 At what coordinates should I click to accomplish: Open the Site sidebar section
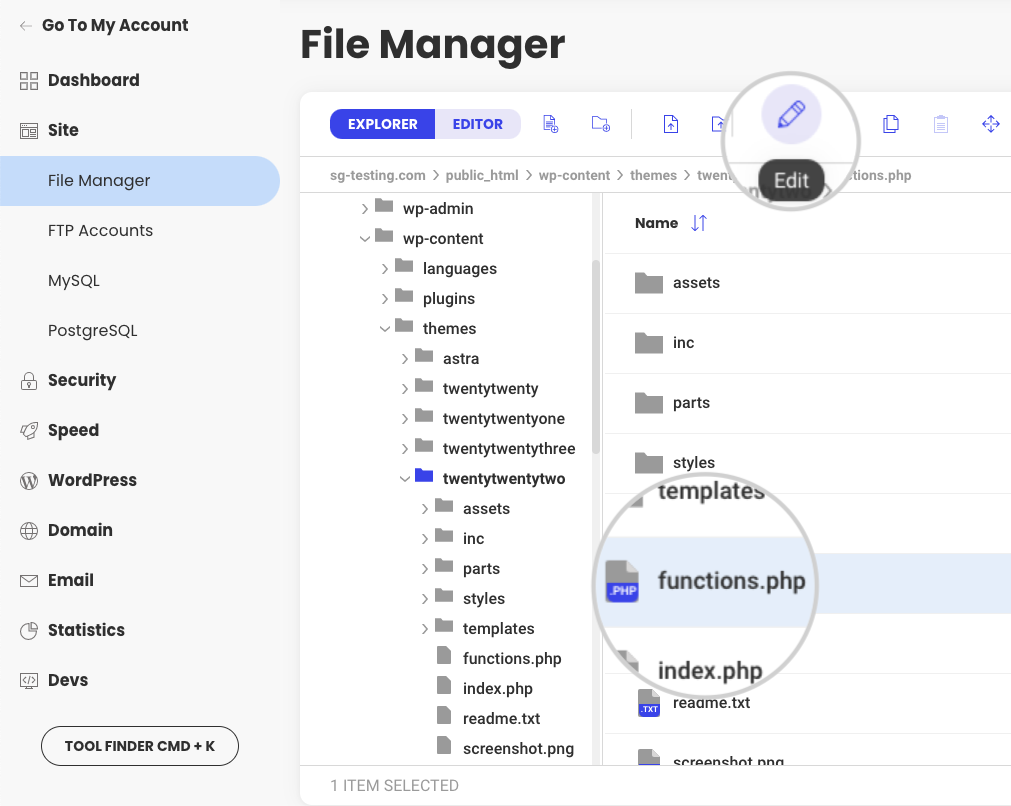tap(50, 130)
